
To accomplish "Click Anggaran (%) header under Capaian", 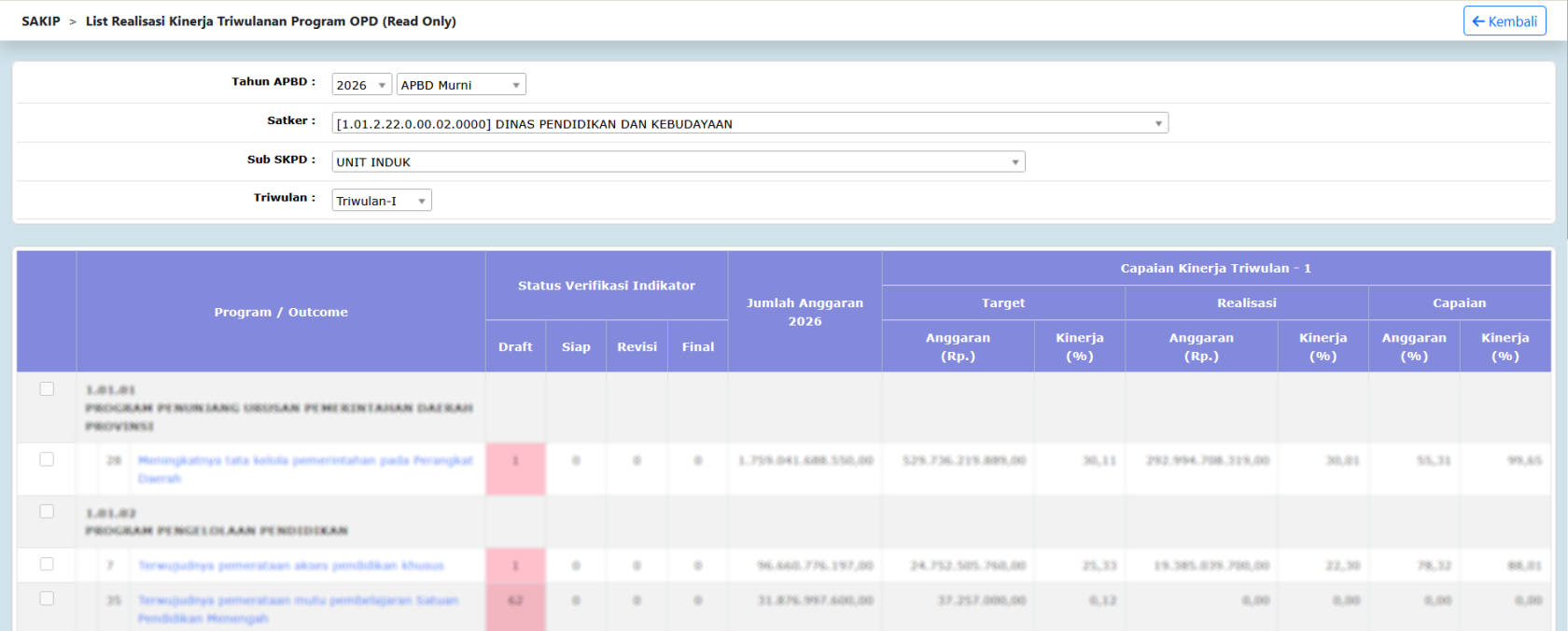I will (1414, 346).
